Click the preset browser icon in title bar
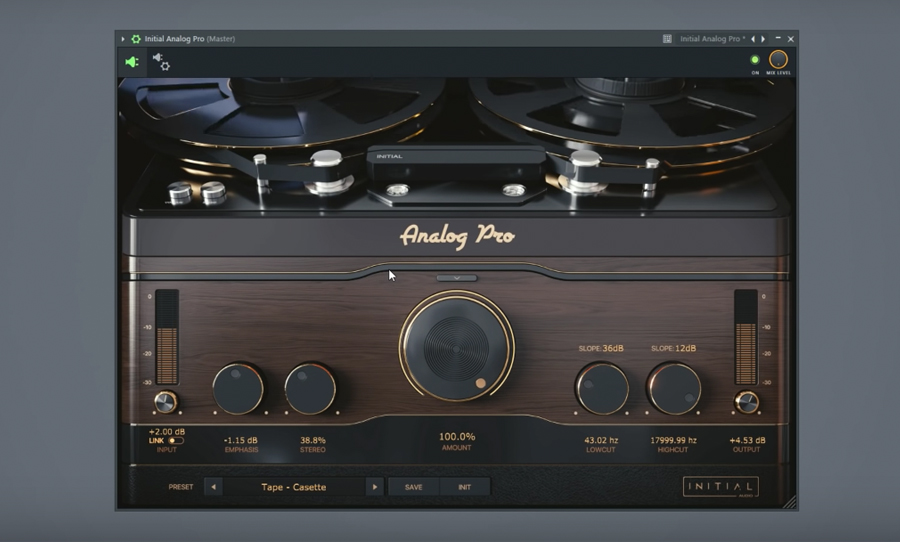Viewport: 900px width, 542px height. 667,39
